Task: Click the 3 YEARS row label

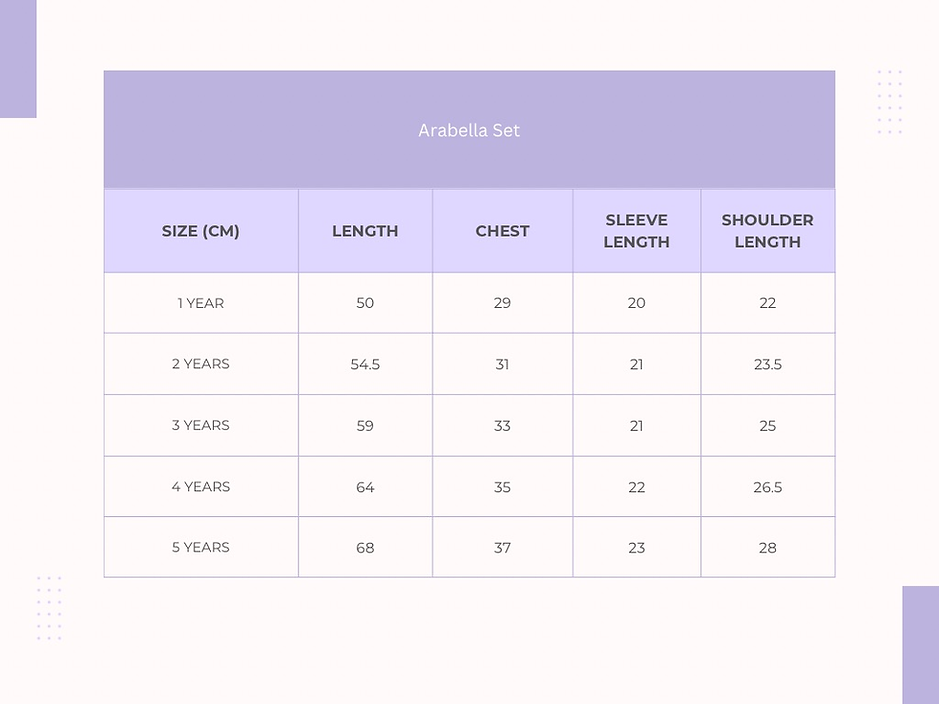Action: pos(201,426)
